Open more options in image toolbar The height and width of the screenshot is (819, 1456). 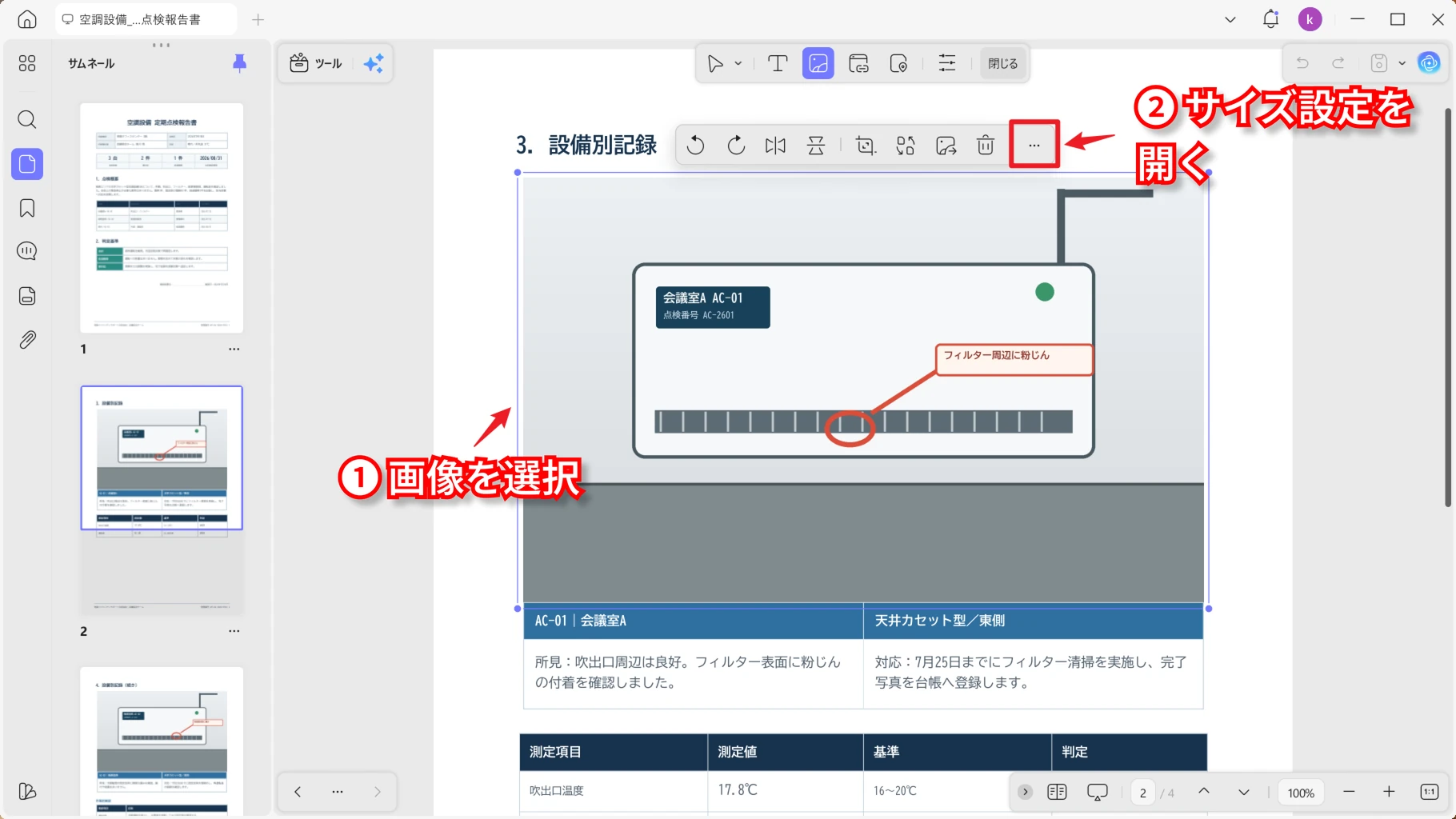coord(1034,146)
